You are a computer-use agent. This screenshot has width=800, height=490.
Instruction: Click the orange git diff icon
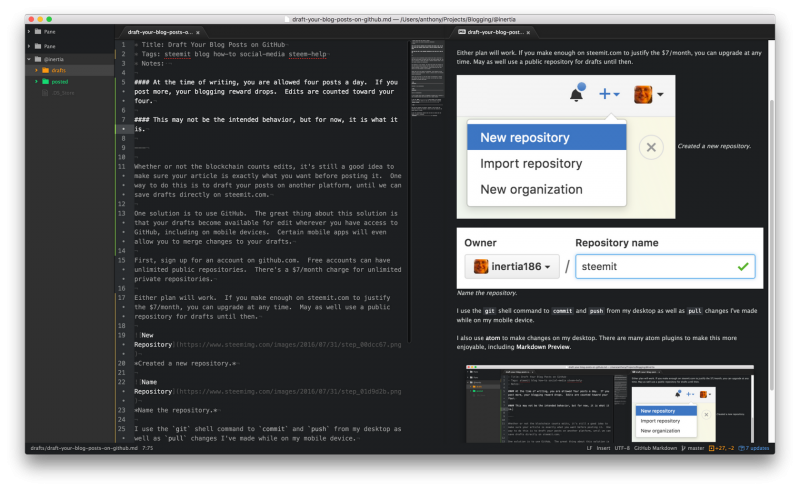tap(712, 448)
